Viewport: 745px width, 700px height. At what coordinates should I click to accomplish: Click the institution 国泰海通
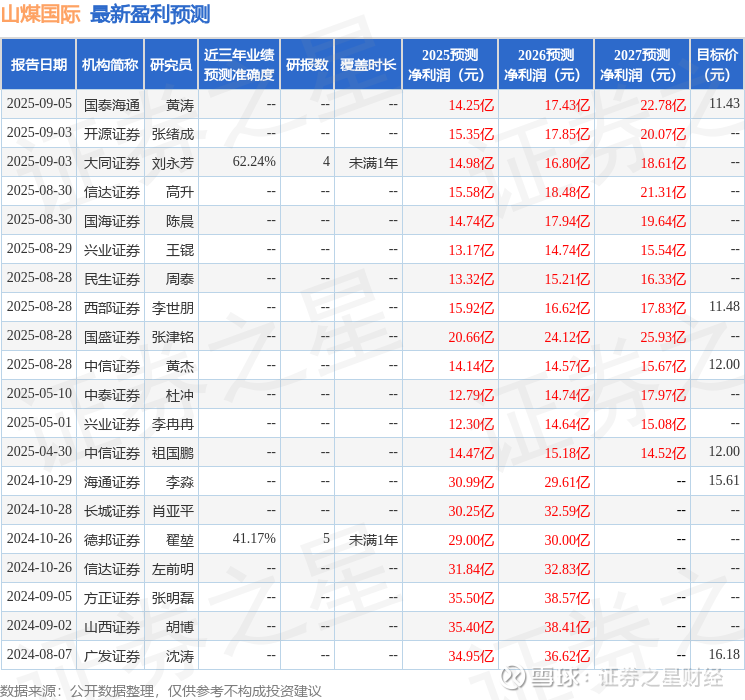click(x=112, y=105)
